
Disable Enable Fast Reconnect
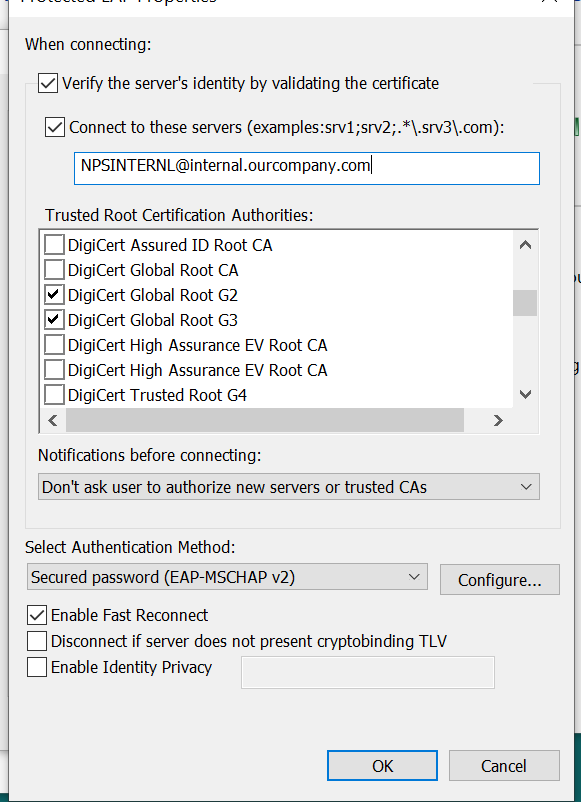click(x=37, y=615)
